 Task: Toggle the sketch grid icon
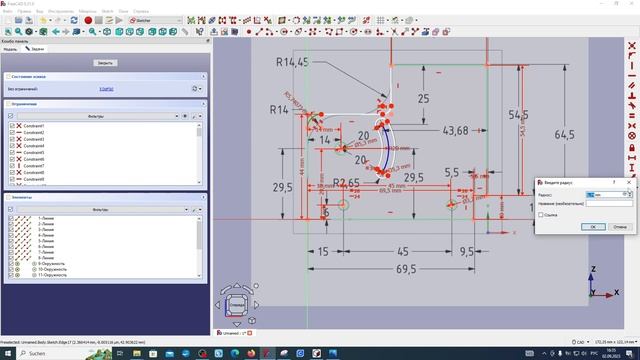[380, 20]
